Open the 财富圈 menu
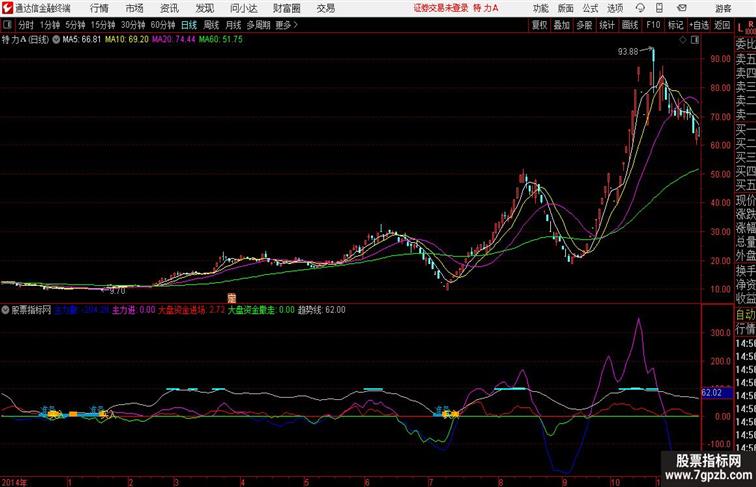 pos(286,8)
